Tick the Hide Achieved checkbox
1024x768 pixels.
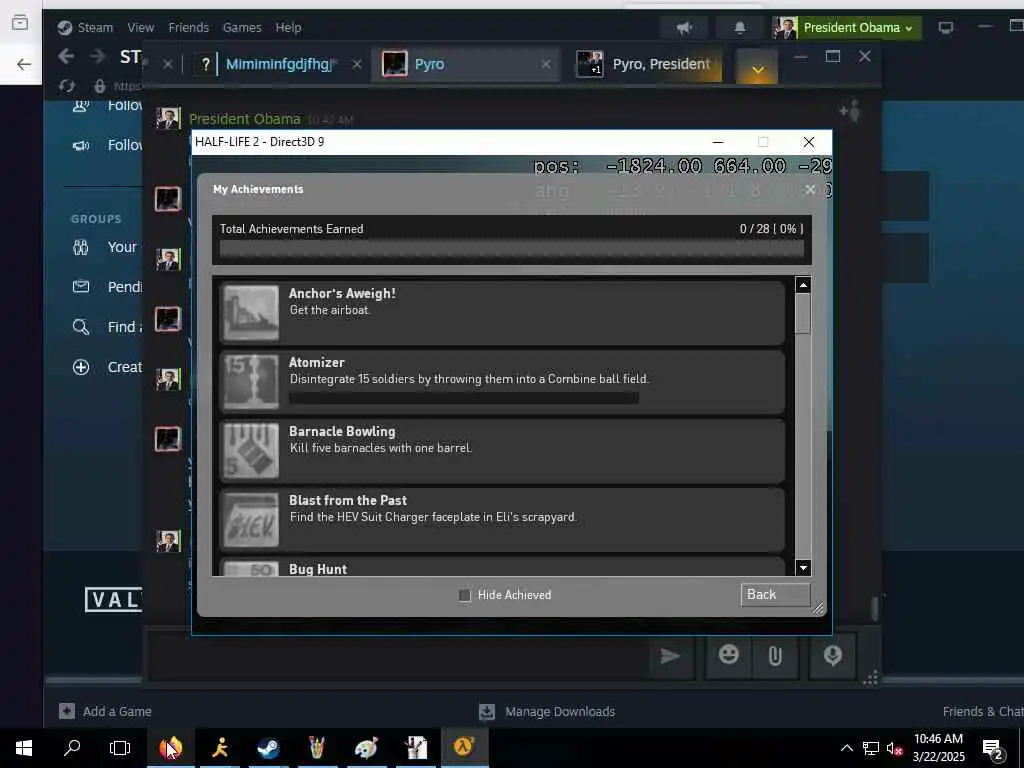tap(464, 595)
